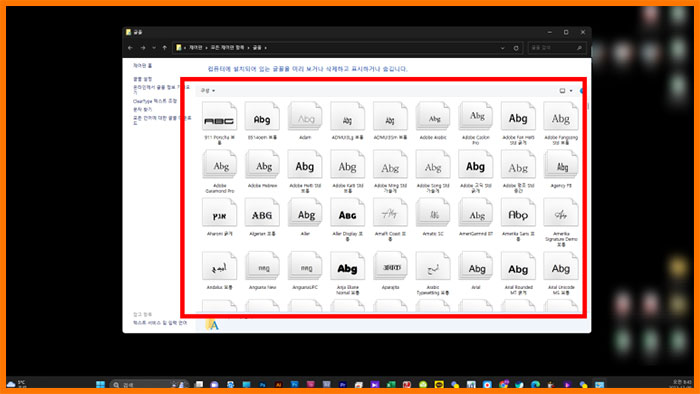Select the Aparajita font thumbnail
Viewport: 700px width, 394px height.
[x=390, y=267]
